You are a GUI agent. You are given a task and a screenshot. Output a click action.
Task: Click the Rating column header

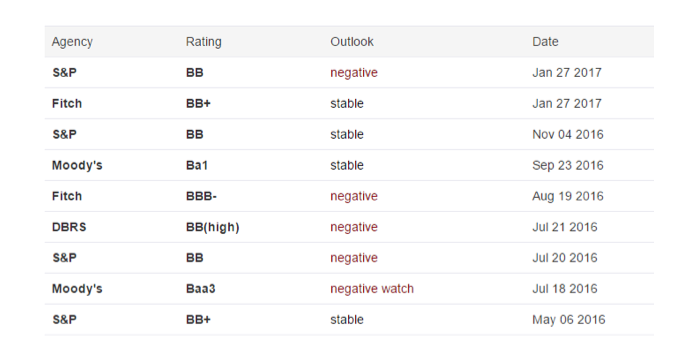pos(204,42)
